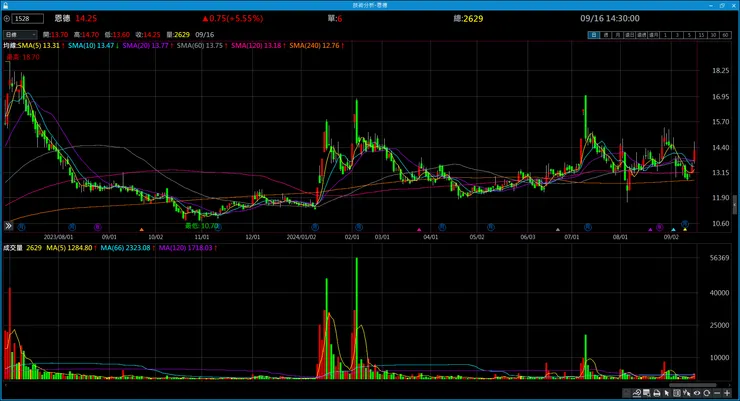
Task: Click the dimmed first icon in bottom toolbar
Action: [x=626, y=393]
